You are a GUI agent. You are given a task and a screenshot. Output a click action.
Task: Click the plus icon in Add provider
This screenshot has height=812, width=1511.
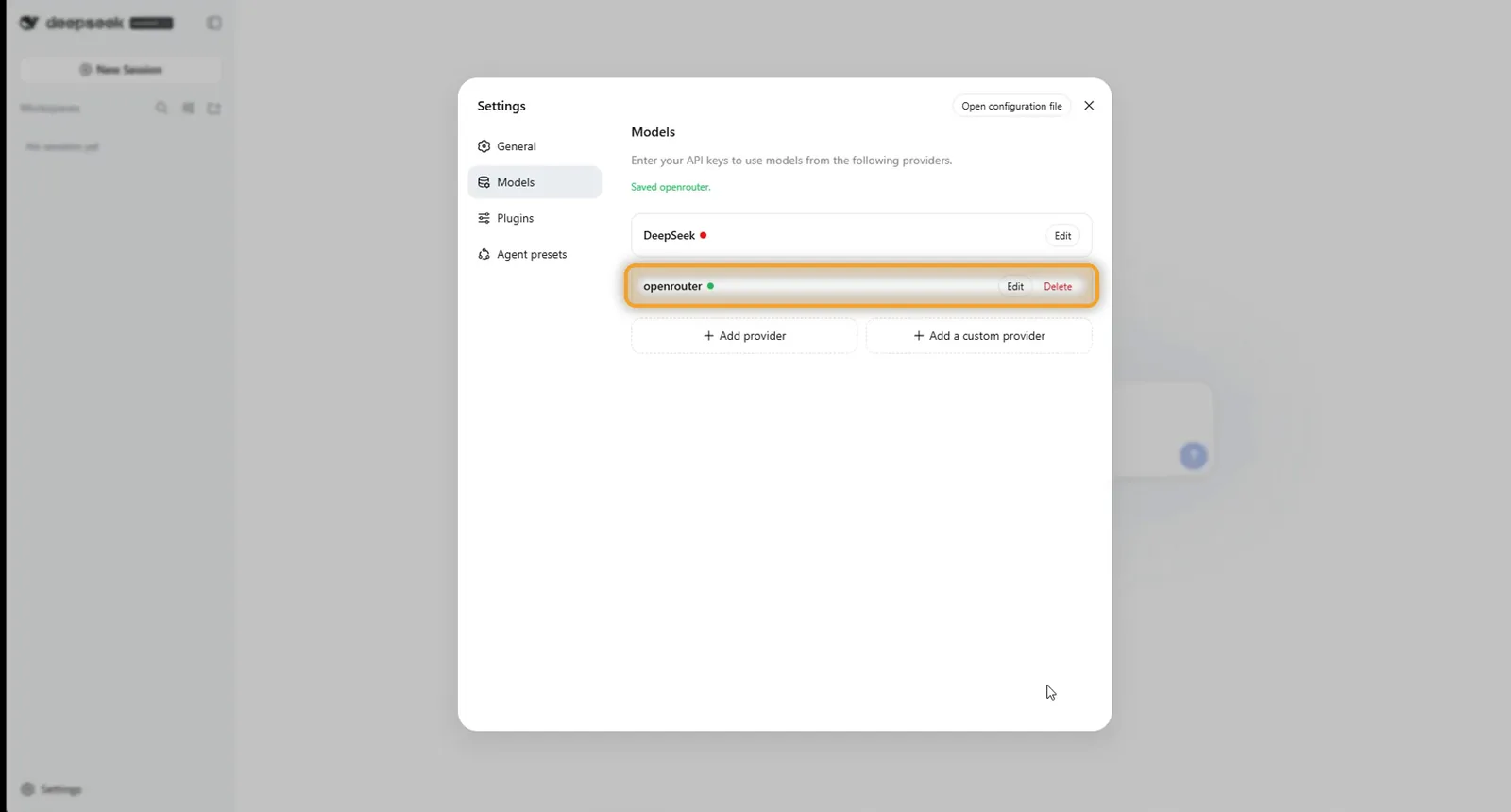[708, 336]
